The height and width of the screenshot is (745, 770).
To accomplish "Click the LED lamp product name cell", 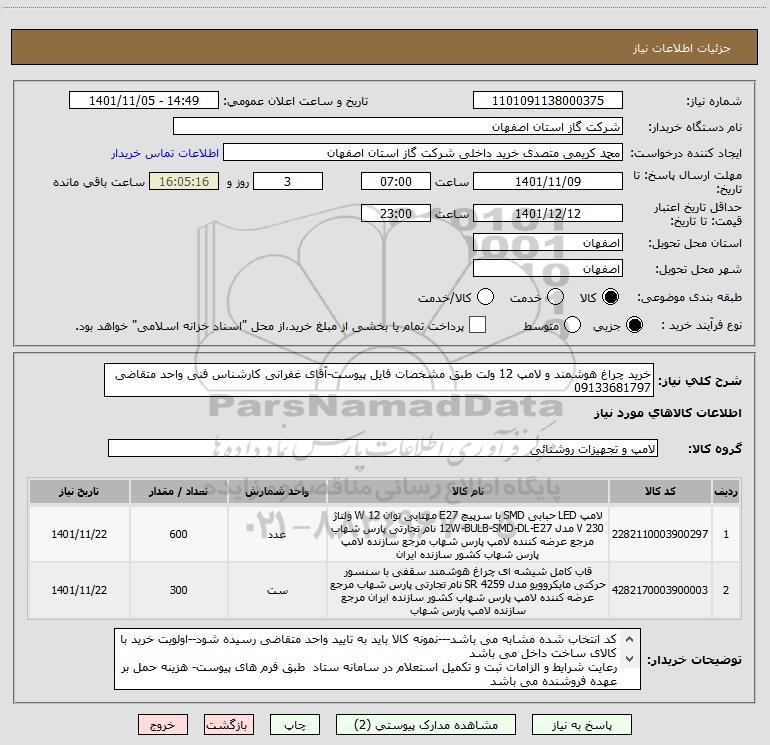I will (x=468, y=534).
